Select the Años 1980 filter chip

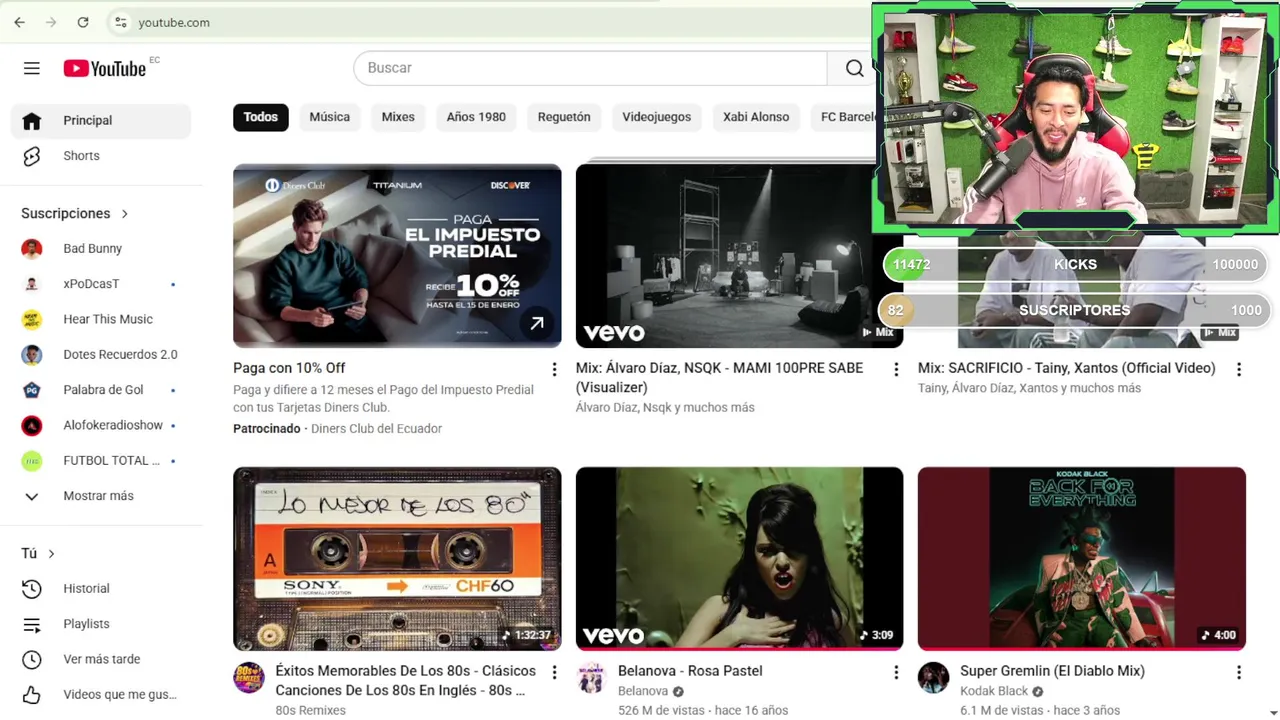(476, 117)
